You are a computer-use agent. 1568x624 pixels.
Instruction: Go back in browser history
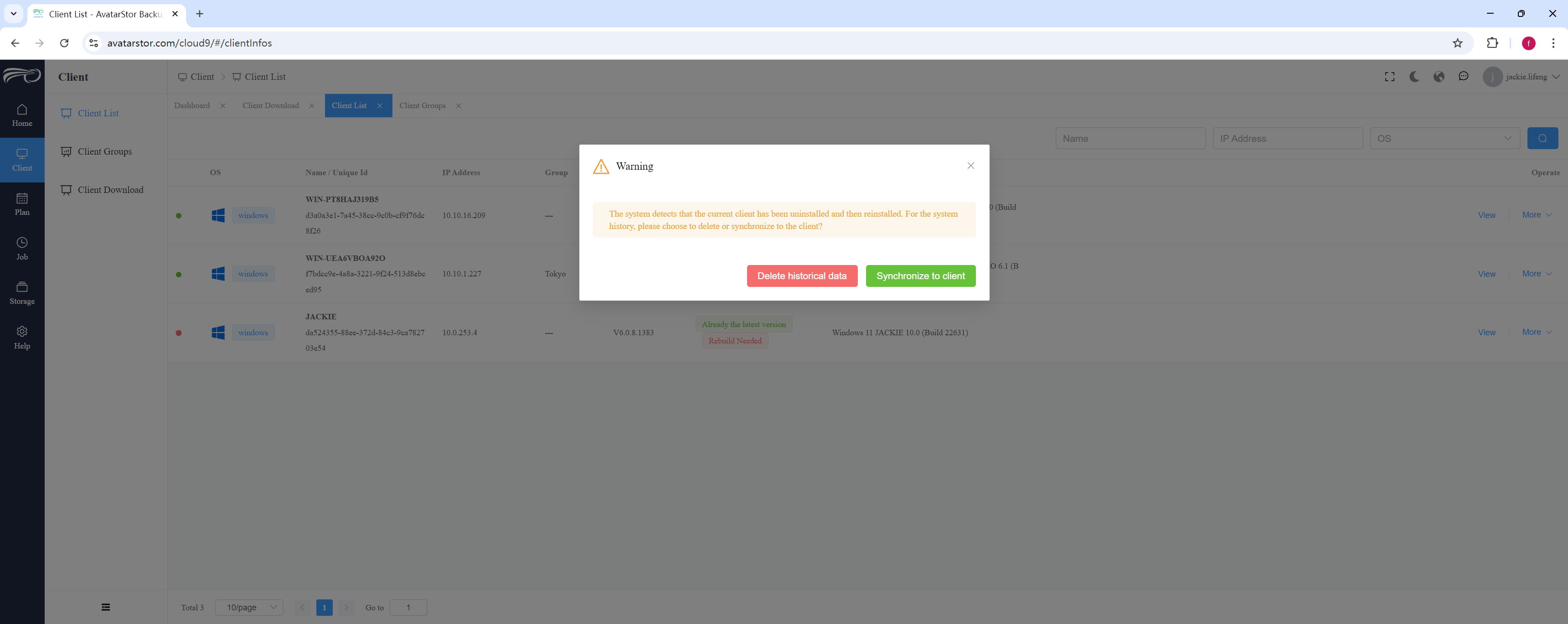(15, 43)
